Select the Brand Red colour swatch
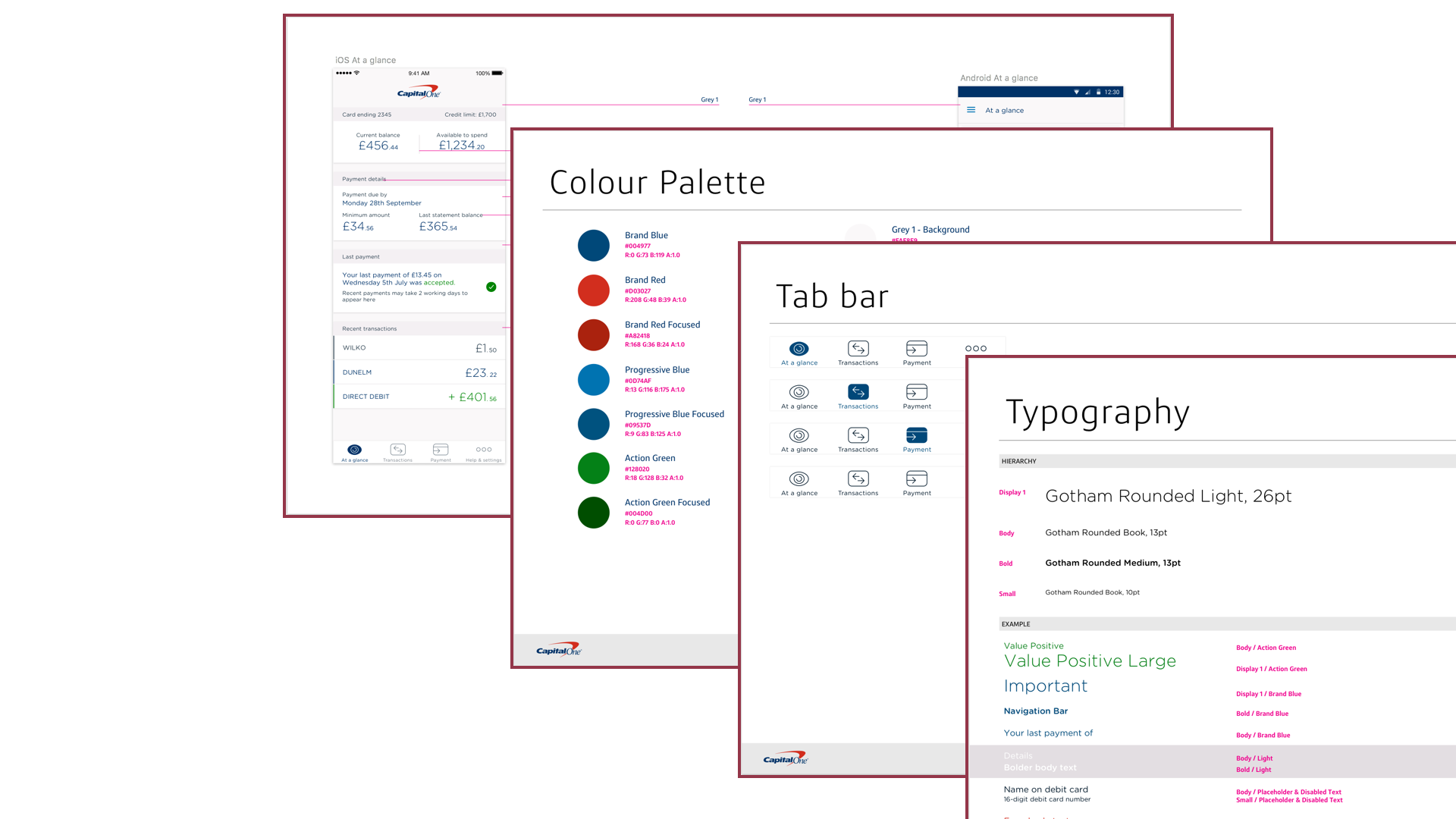Image resolution: width=1456 pixels, height=819 pixels. point(594,290)
